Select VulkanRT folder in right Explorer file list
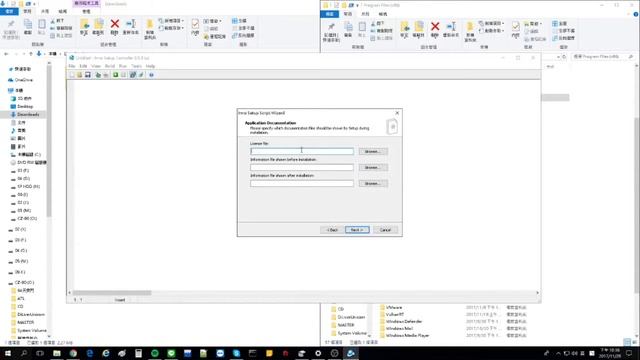 coord(392,315)
